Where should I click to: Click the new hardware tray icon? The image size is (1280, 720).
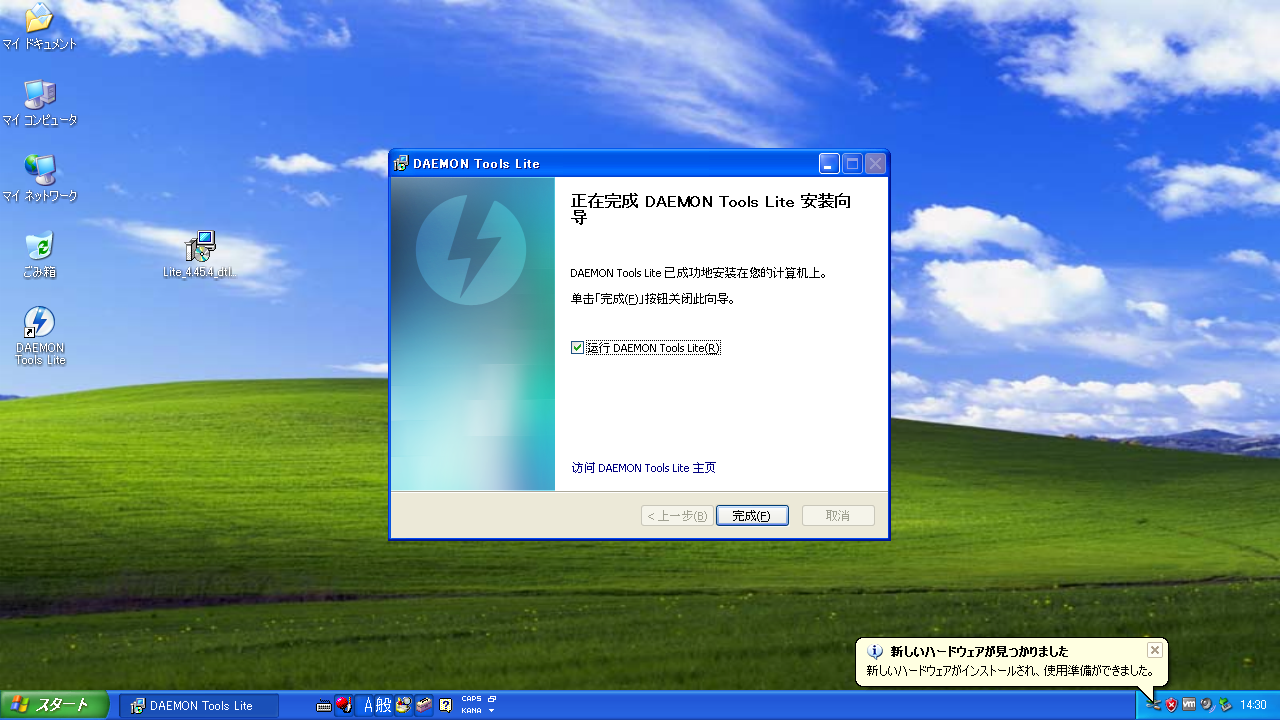tap(1153, 705)
